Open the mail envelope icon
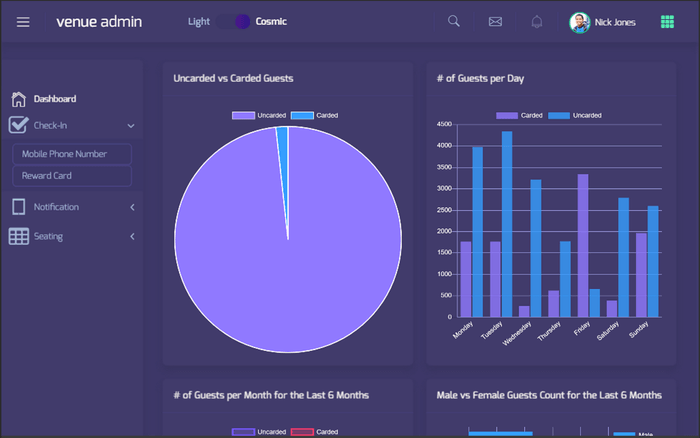The width and height of the screenshot is (700, 438). coord(495,22)
